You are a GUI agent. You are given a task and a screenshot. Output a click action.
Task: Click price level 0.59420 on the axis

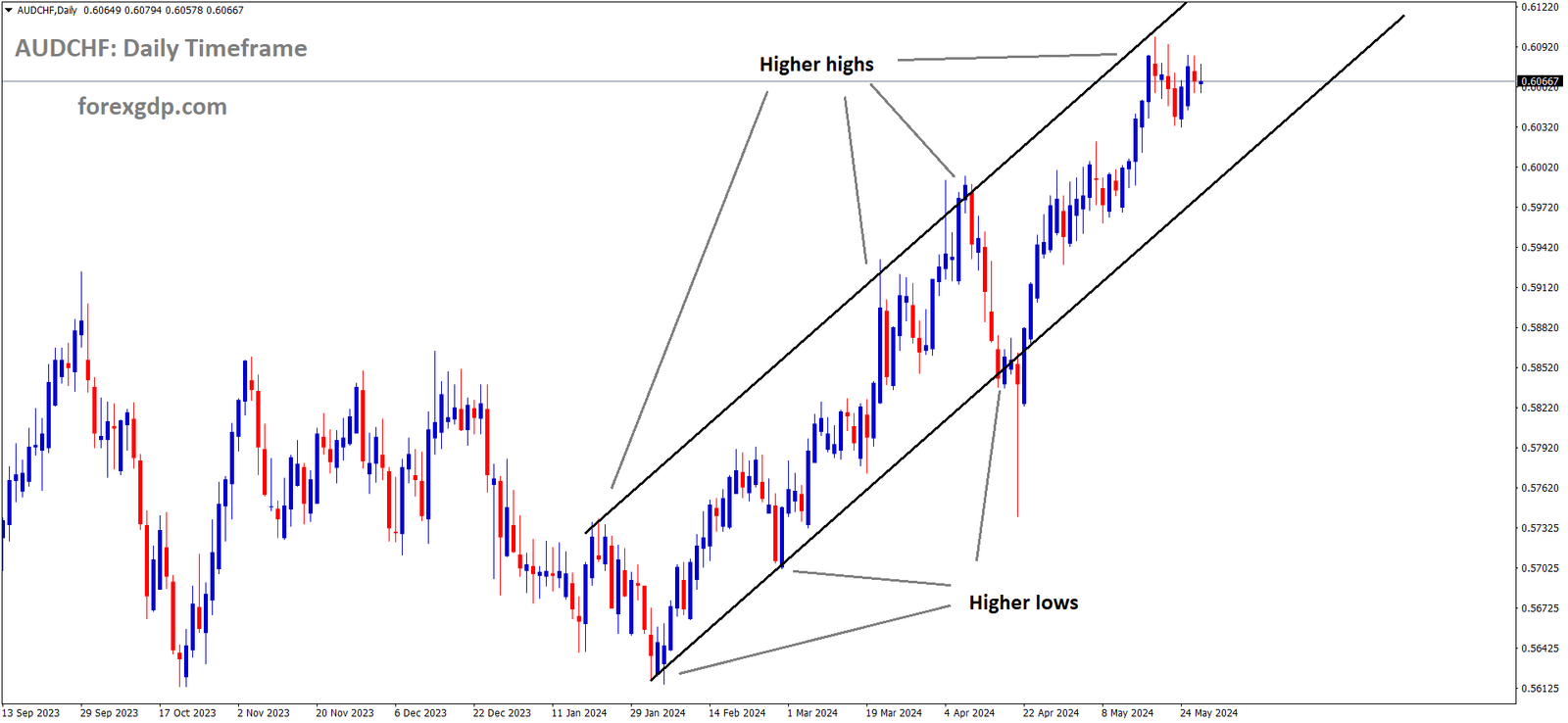(x=1540, y=248)
